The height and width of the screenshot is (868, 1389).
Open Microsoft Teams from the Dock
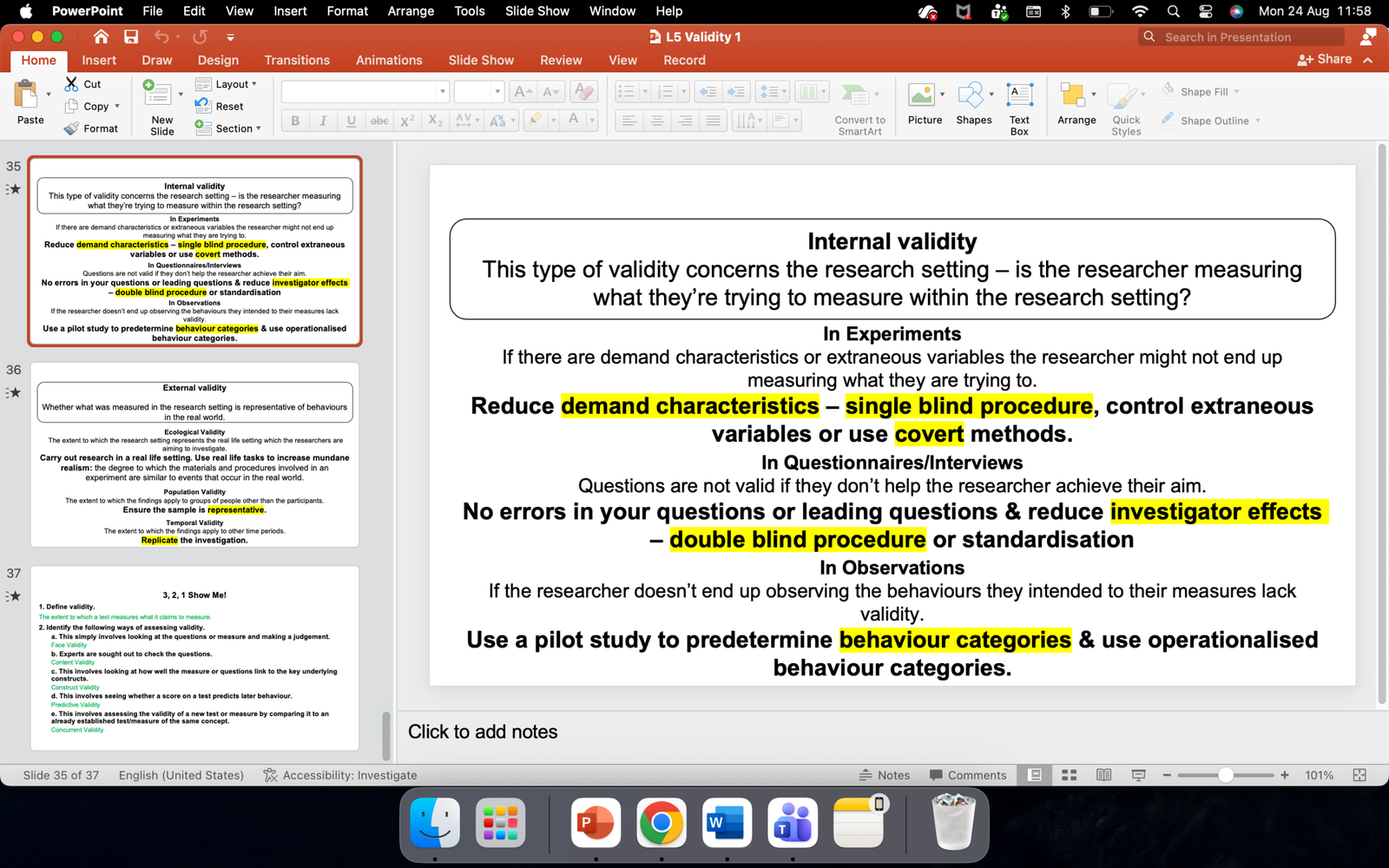click(x=793, y=823)
